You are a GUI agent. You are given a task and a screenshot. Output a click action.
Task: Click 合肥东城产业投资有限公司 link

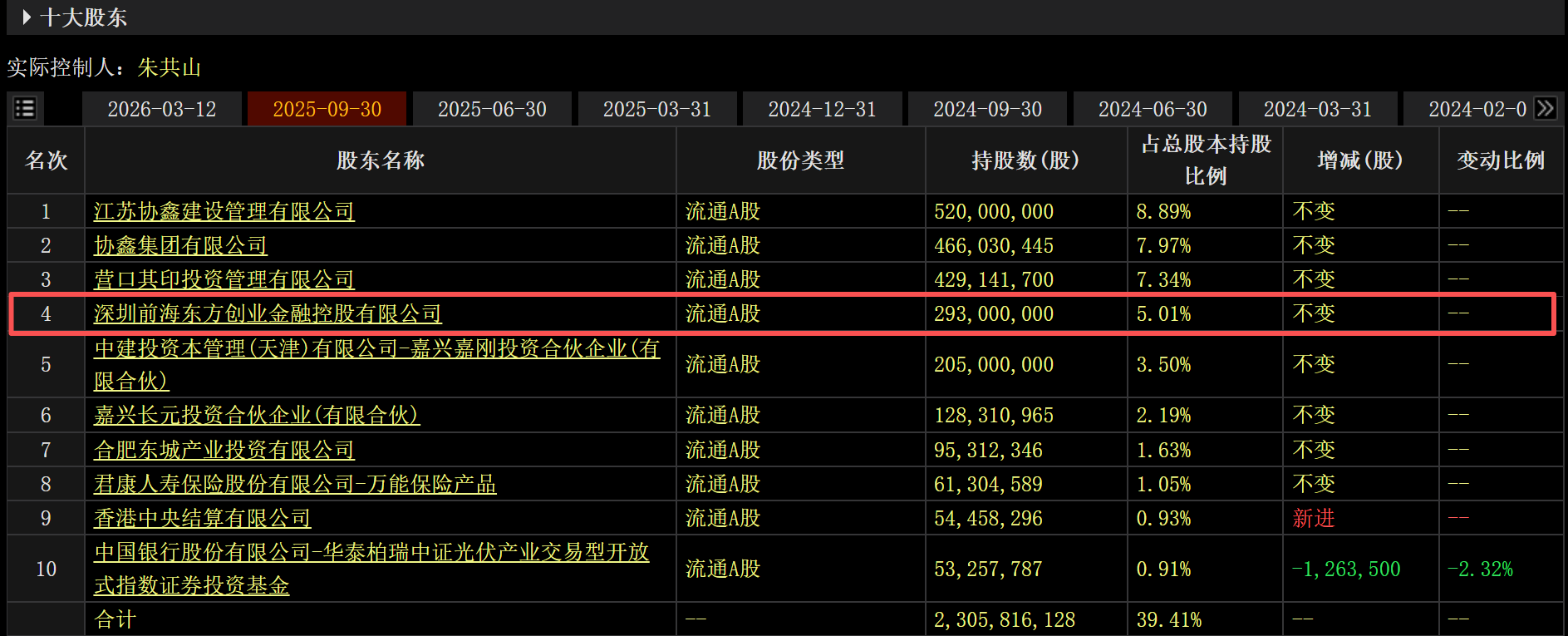224,450
